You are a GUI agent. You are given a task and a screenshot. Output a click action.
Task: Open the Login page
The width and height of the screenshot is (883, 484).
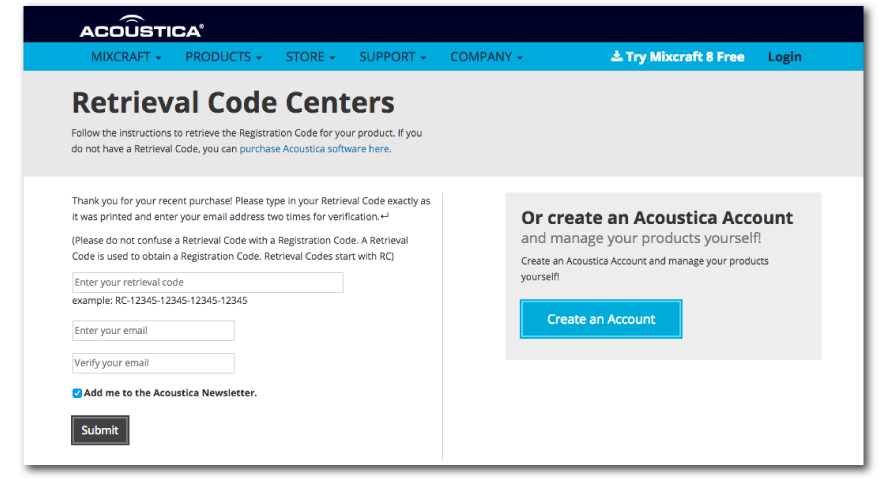click(x=784, y=57)
